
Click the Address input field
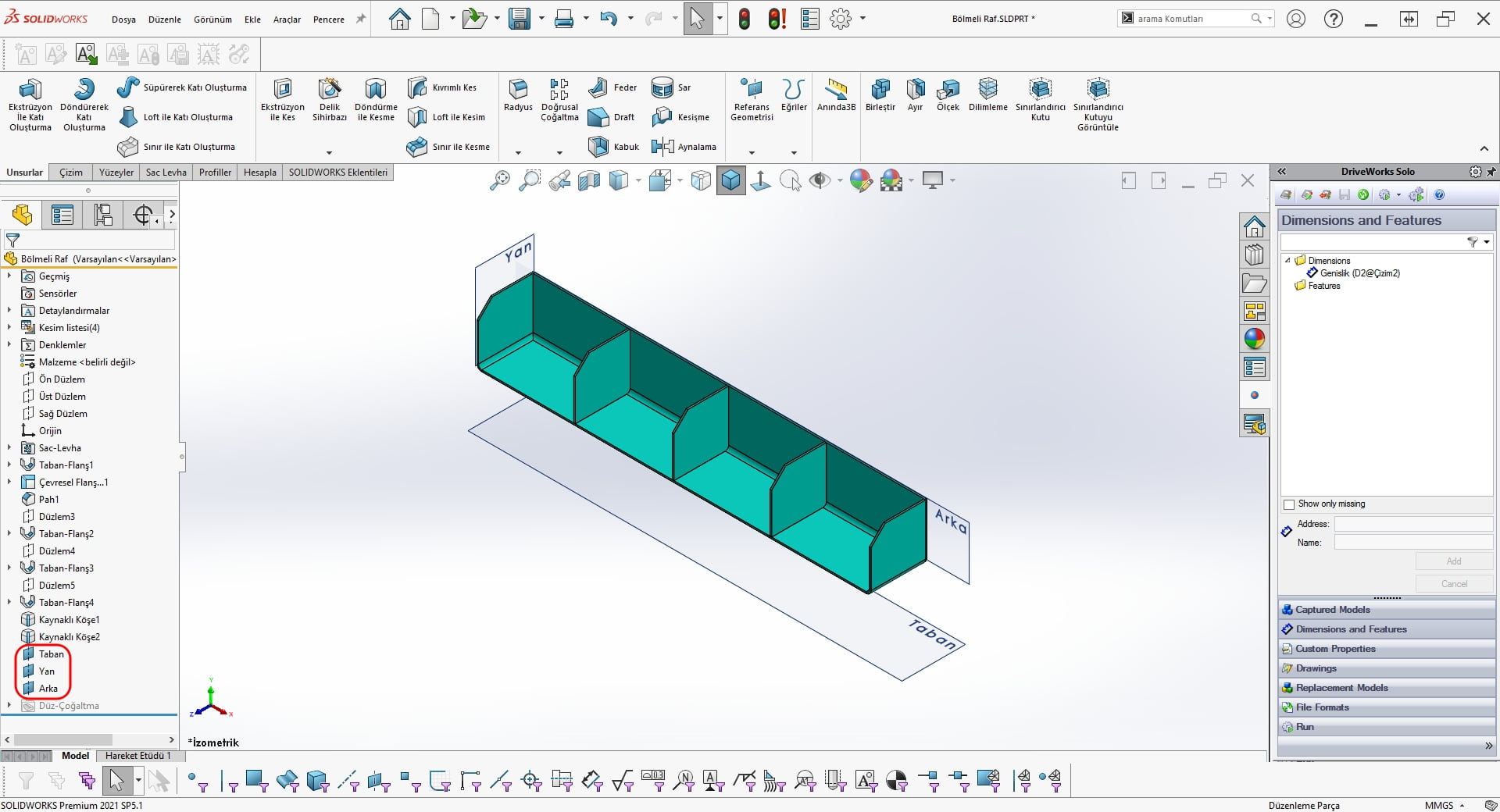tap(1413, 524)
